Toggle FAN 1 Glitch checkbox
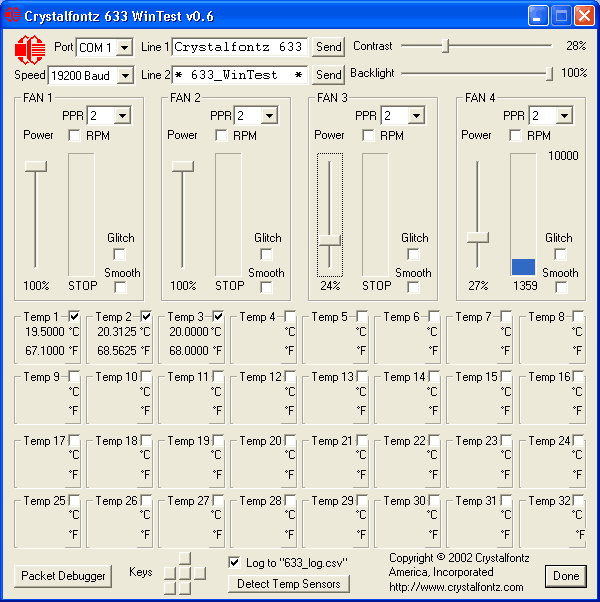This screenshot has height=602, width=600. [119, 254]
